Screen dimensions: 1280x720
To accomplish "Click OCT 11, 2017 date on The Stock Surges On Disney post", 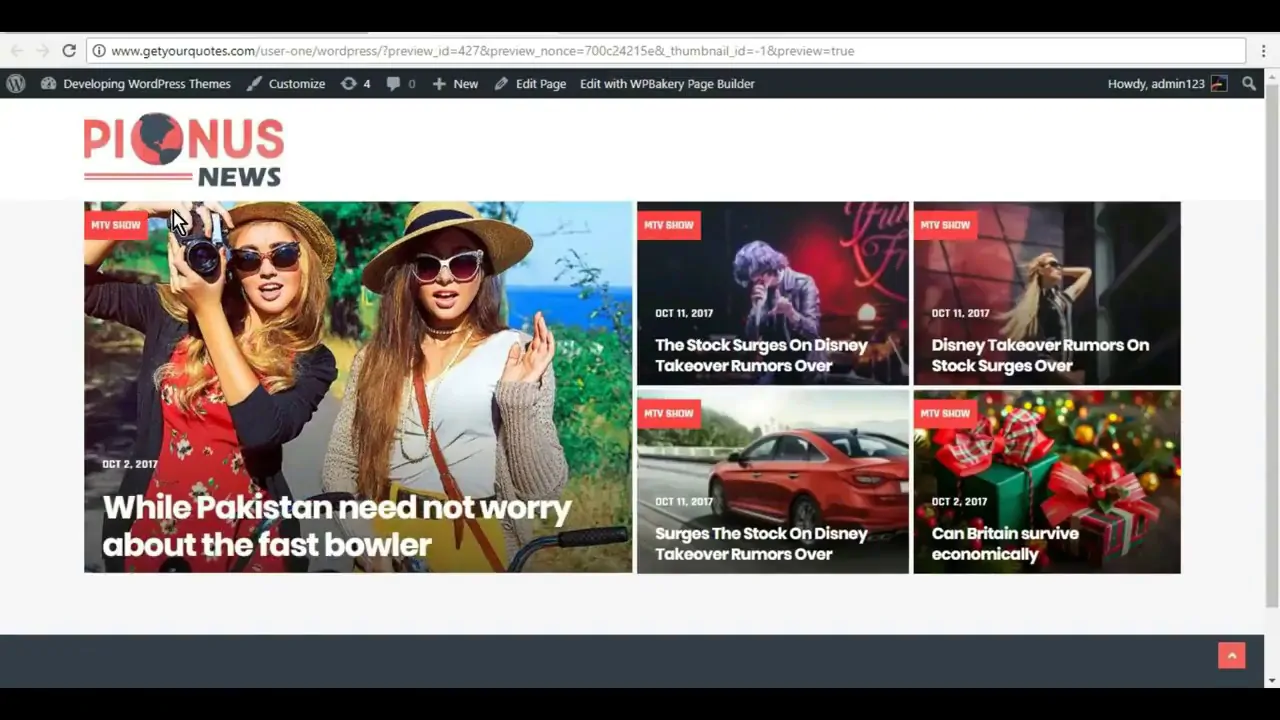I will (x=684, y=313).
